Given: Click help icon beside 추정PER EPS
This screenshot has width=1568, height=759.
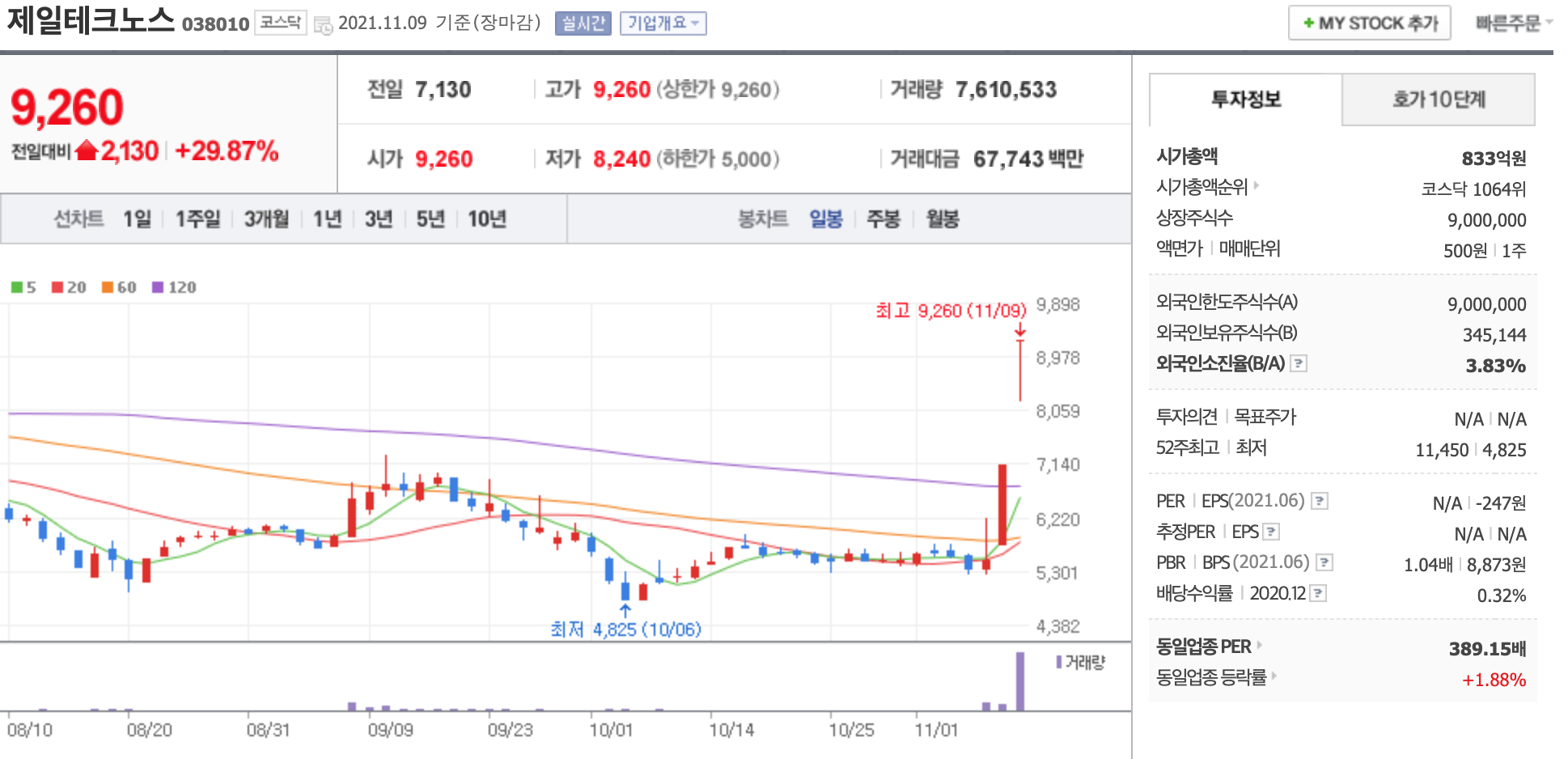Looking at the screenshot, I should tap(1271, 532).
